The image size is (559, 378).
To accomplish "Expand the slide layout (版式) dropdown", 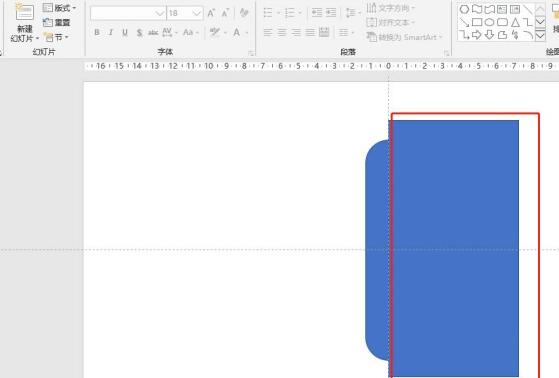I will (x=60, y=8).
